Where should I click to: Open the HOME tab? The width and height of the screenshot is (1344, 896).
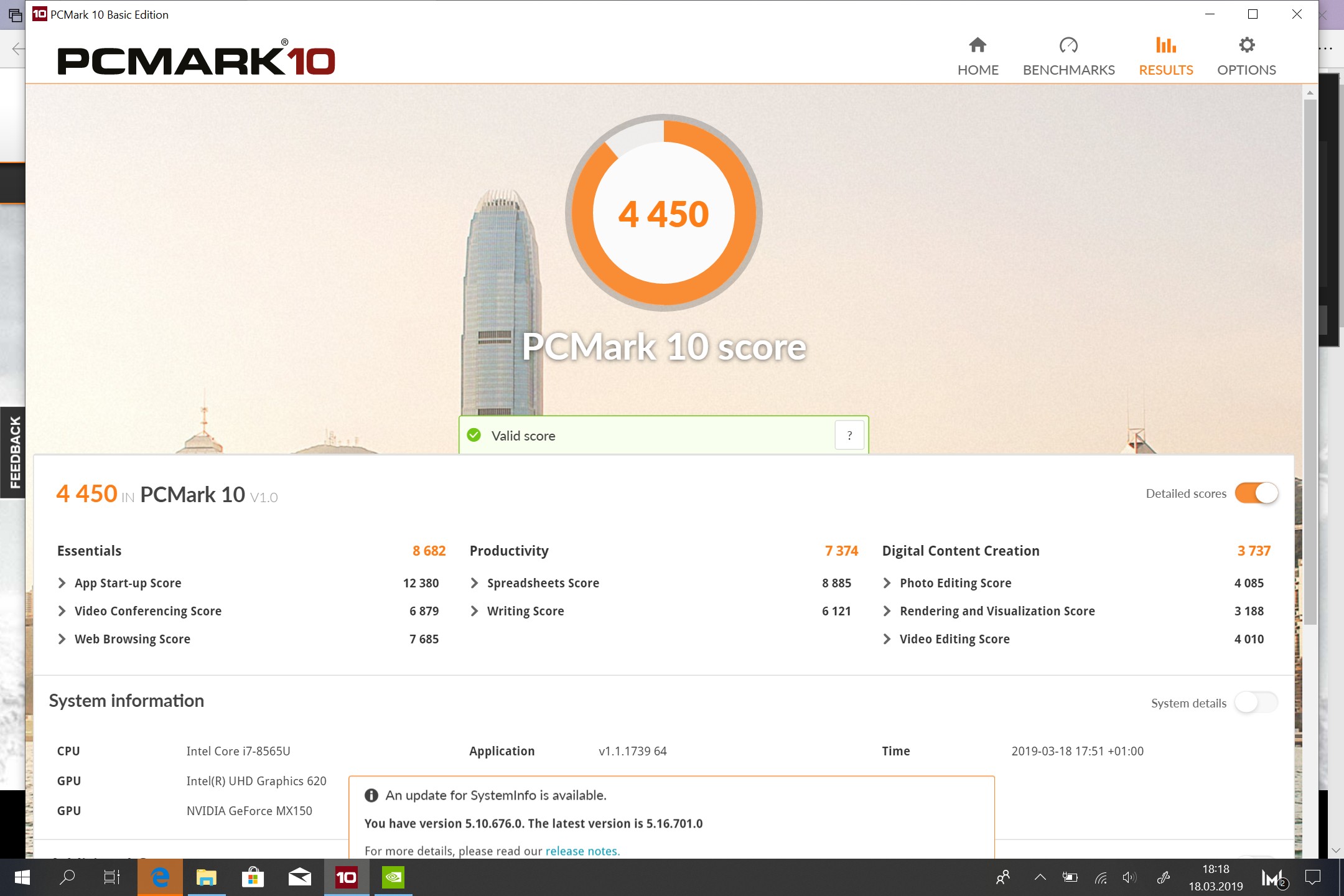978,57
